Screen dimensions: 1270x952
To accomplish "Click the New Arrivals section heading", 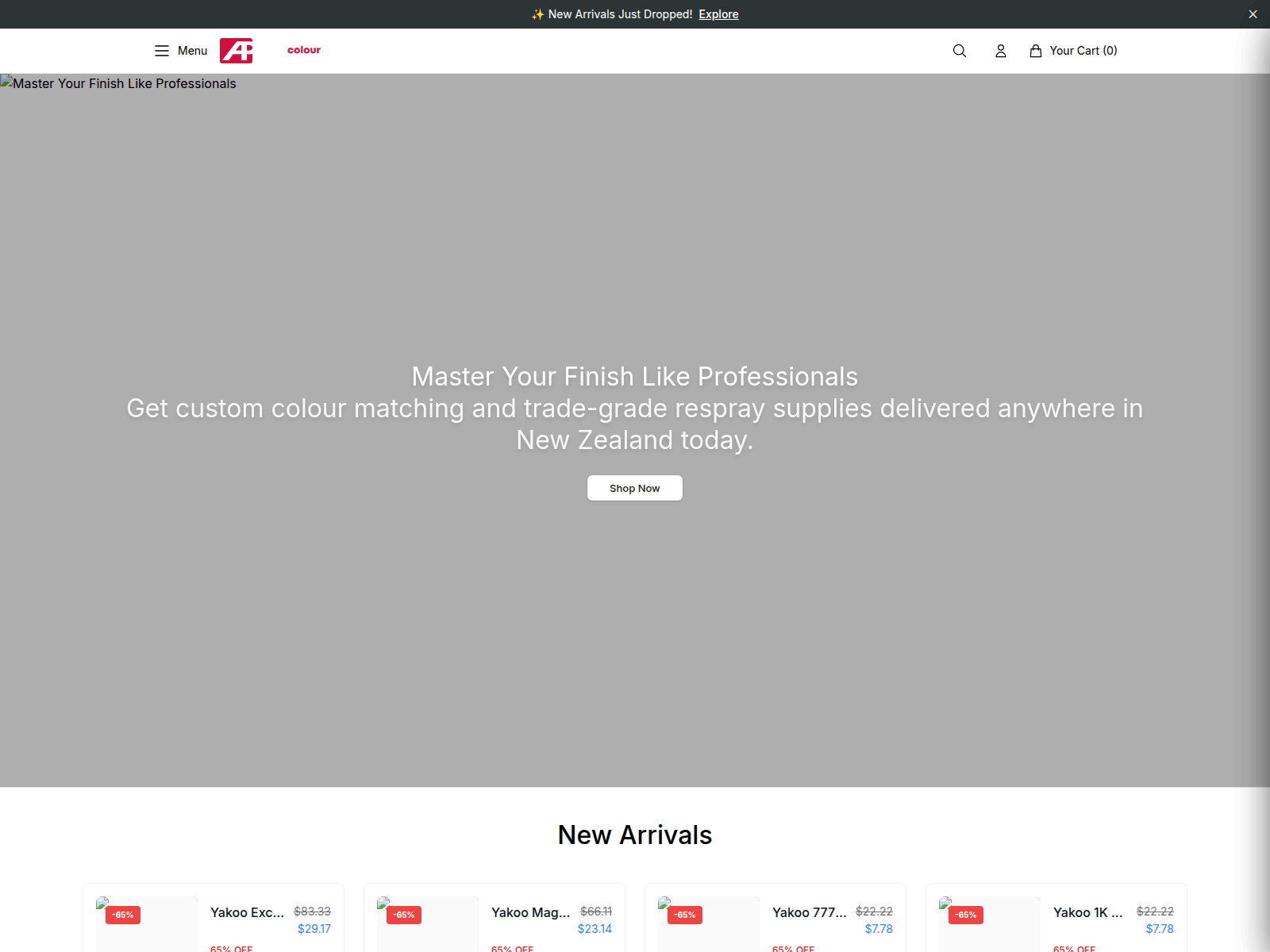I will [635, 835].
